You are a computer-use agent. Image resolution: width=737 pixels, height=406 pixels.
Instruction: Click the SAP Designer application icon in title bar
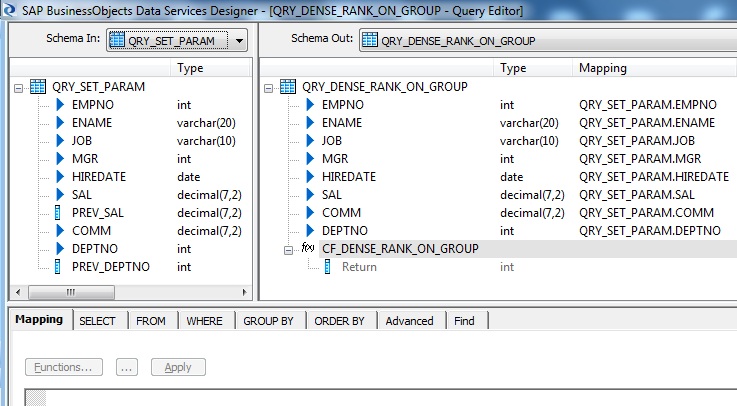pyautogui.click(x=8, y=9)
